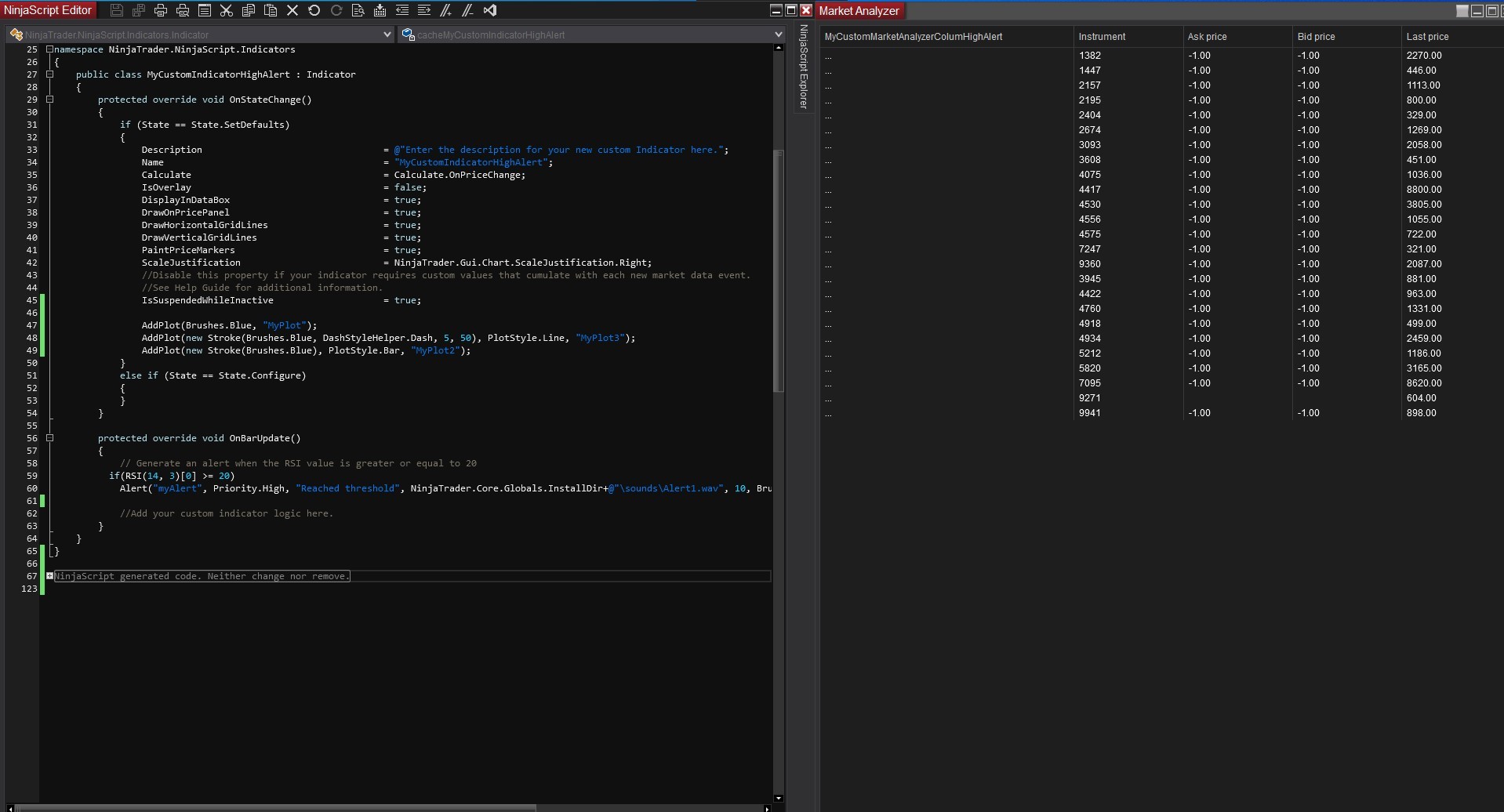Click the Print icon in editor toolbar
This screenshot has width=1504, height=812.
tap(161, 10)
